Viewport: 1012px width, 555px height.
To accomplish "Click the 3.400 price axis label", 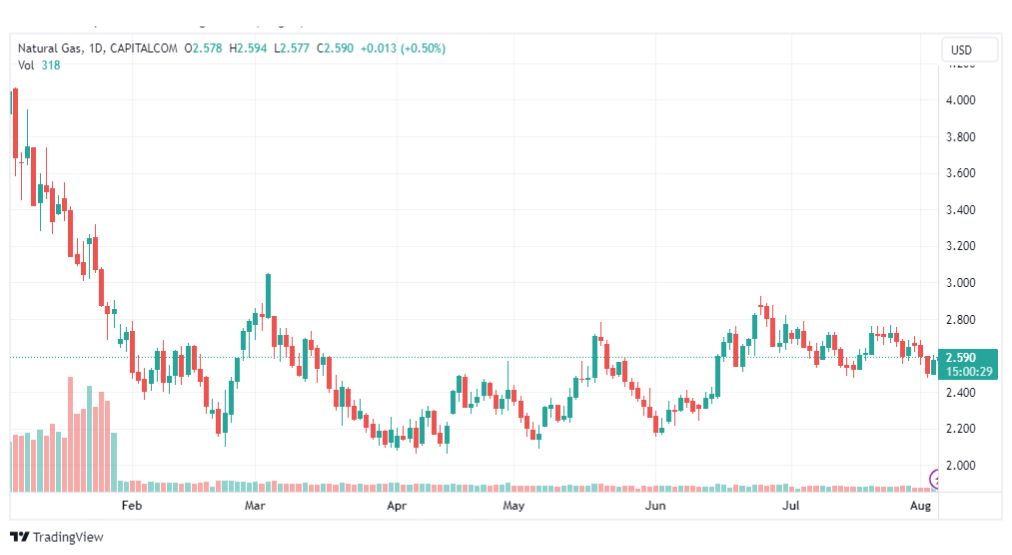I will [960, 210].
